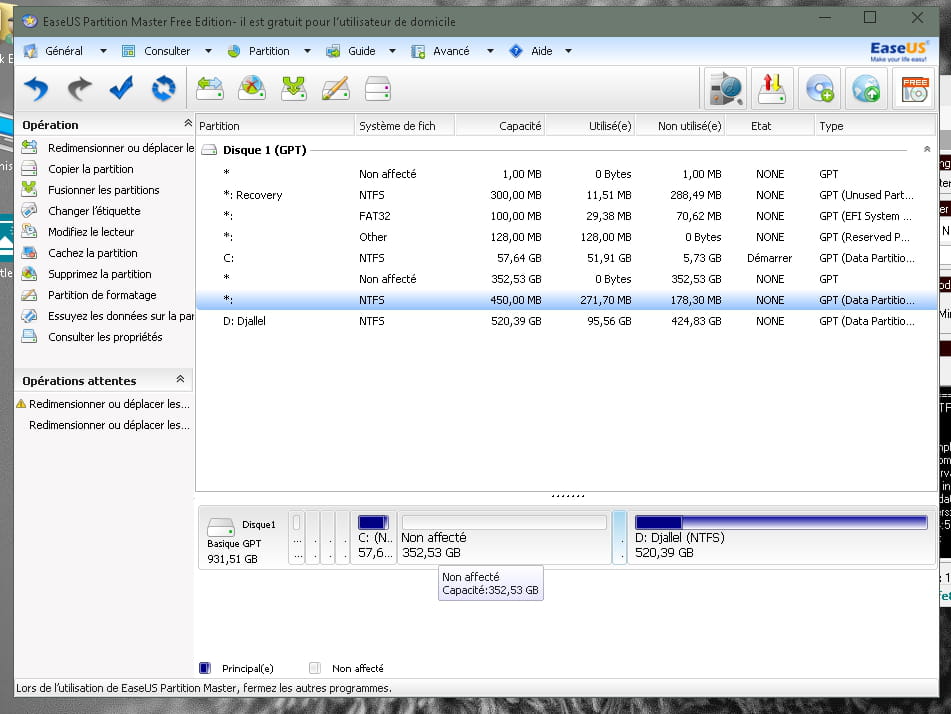Click the copy partition disk toolbar icon
This screenshot has height=714, width=951.
coord(377,89)
